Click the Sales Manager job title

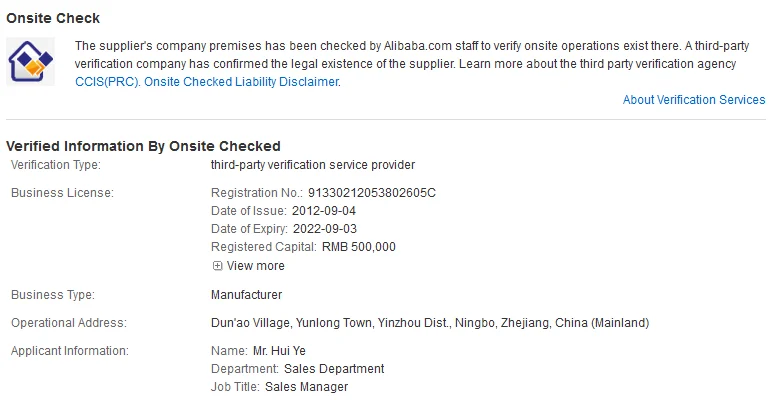(x=306, y=387)
